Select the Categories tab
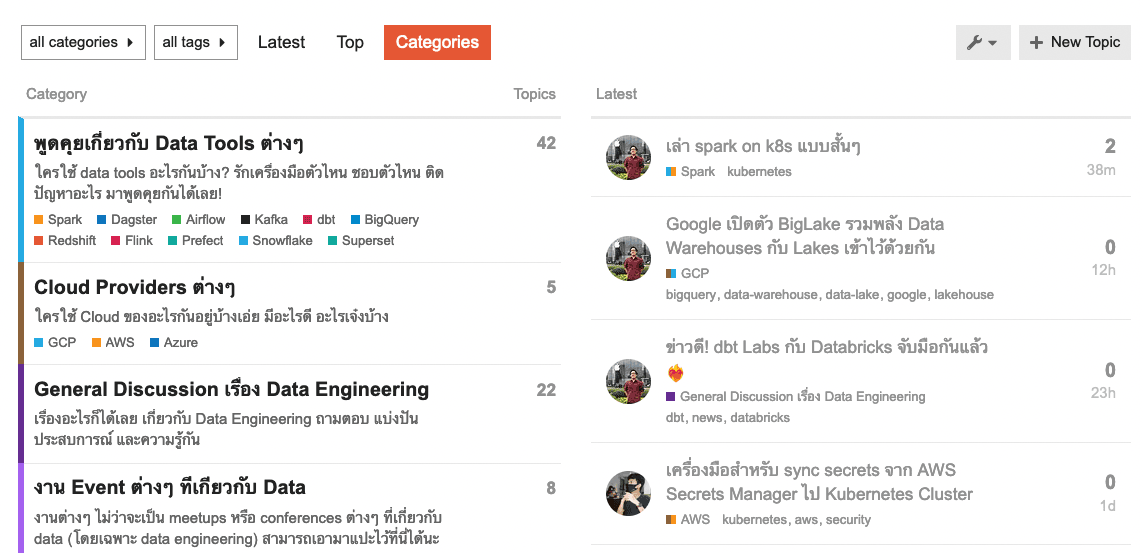 coord(437,42)
